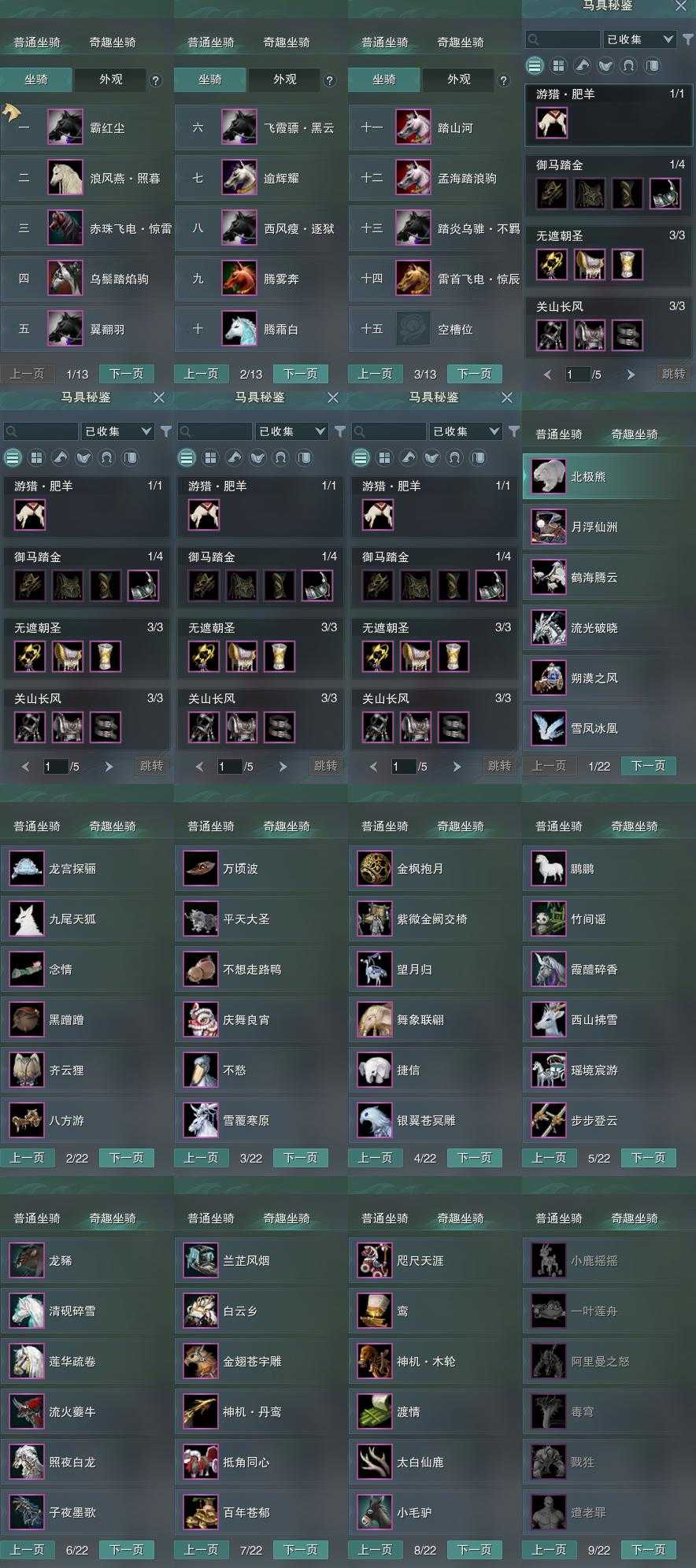Pick the 庆舞良宵 lion dance icon
This screenshot has width=696, height=1568.
pos(200,1019)
